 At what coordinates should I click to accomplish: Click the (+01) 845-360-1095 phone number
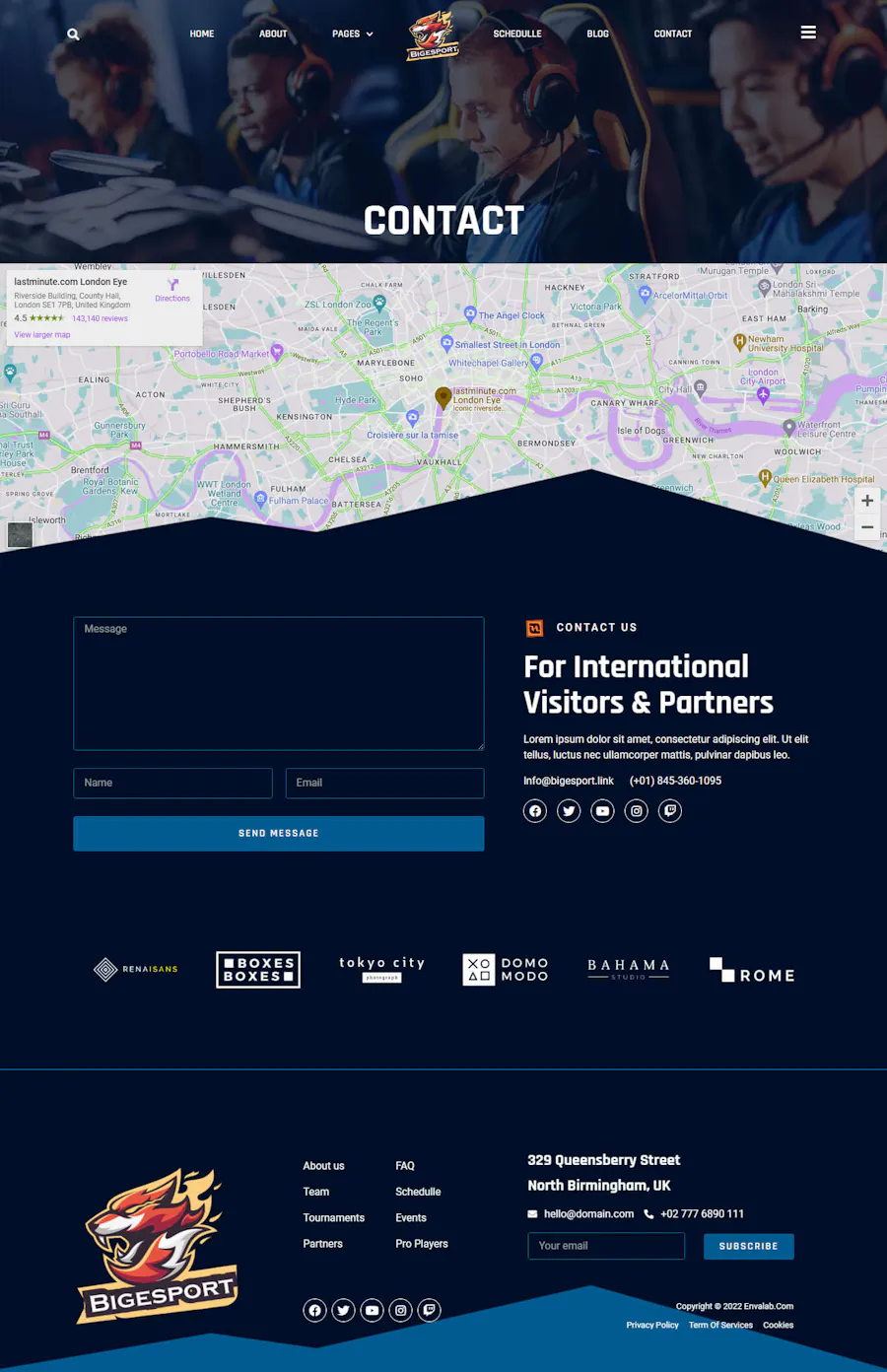[x=675, y=781]
